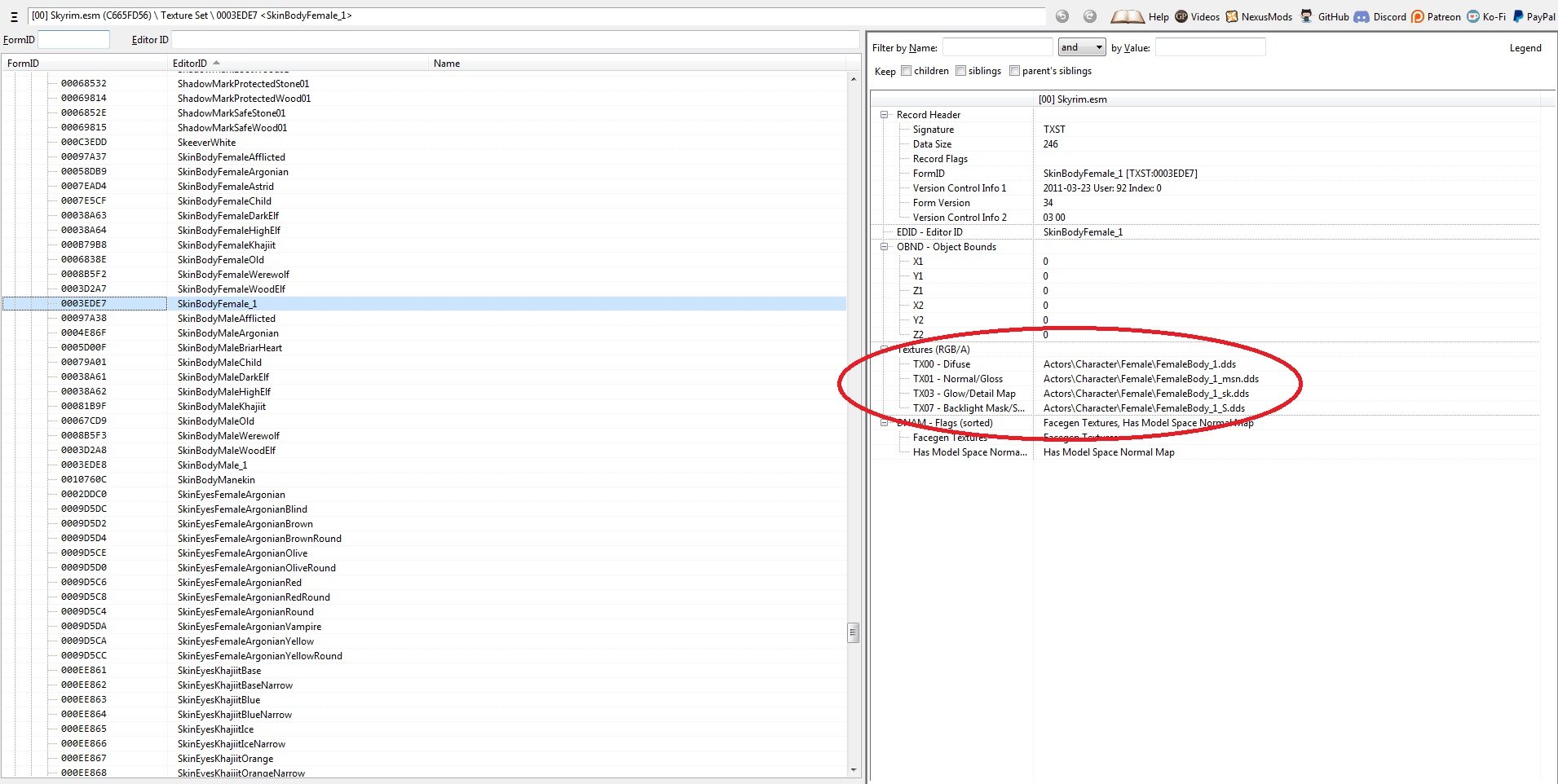Click scroll-down arrow of record list

click(x=854, y=769)
